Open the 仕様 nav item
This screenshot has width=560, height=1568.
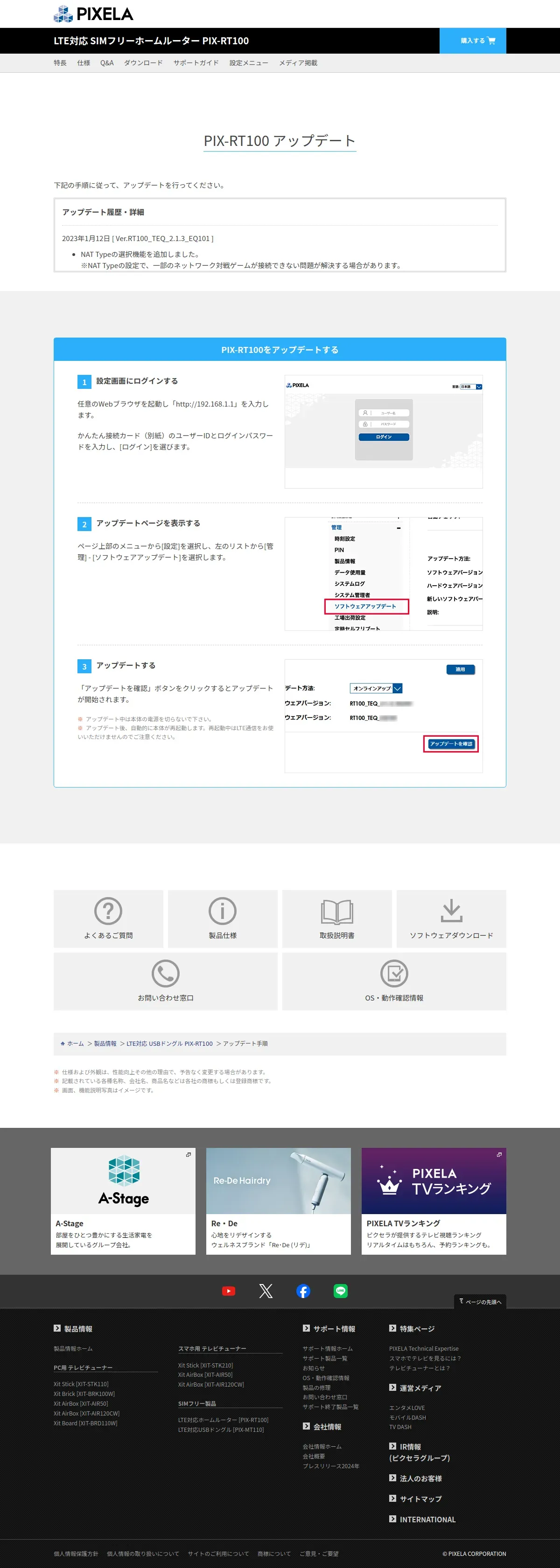click(84, 62)
